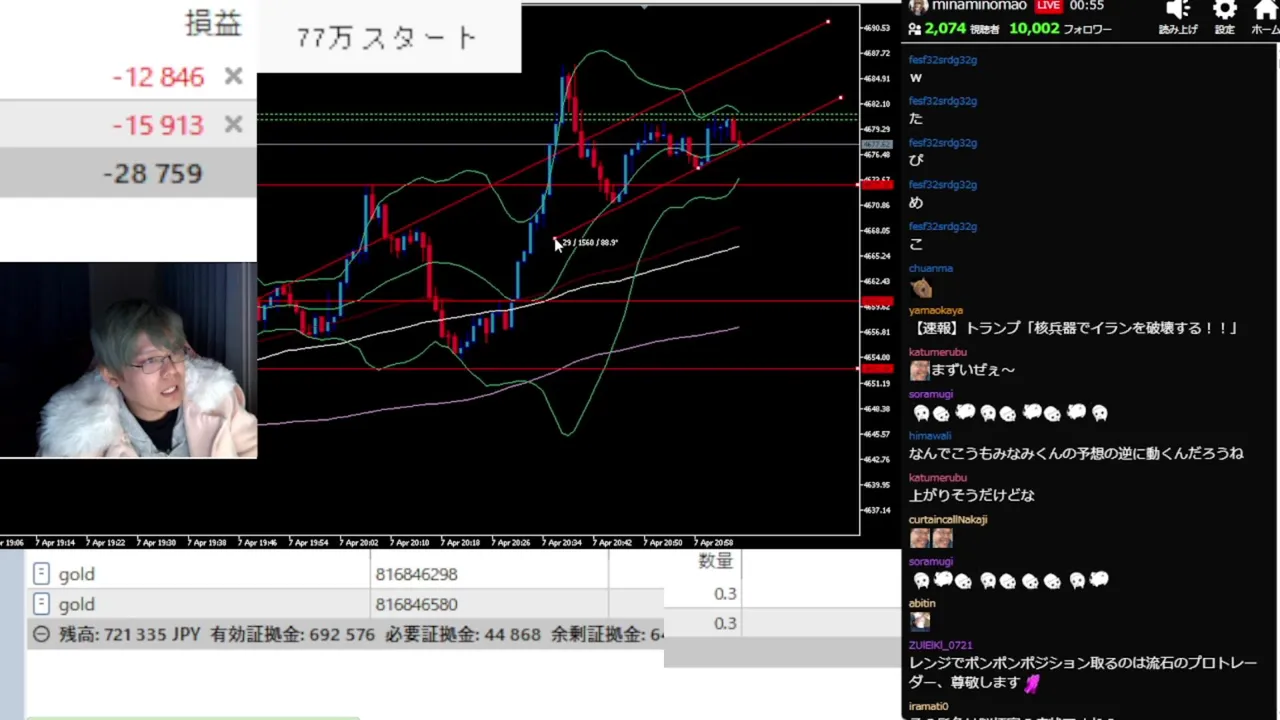Viewport: 1280px width, 720px height.
Task: Click skull emotes above abitin's name
Action: point(1010,580)
